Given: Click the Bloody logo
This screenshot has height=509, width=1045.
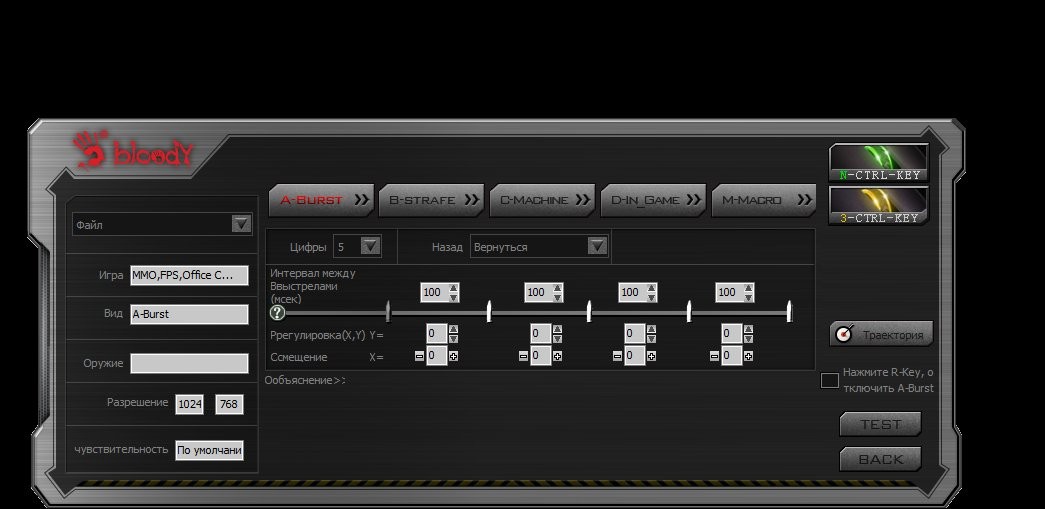Looking at the screenshot, I should (x=134, y=152).
